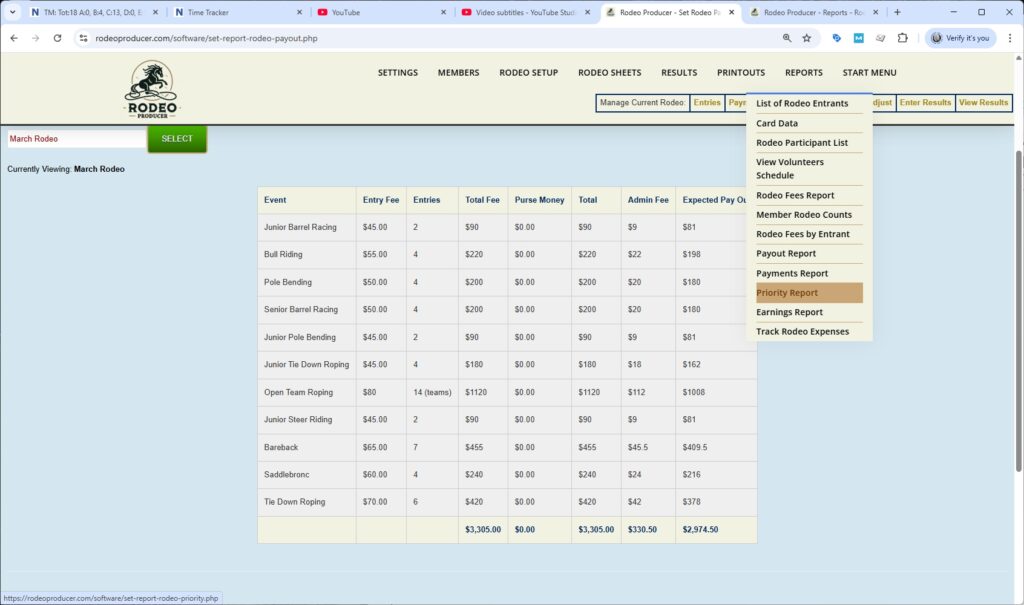The image size is (1024, 605).
Task: Click the browser back arrow
Action: pyautogui.click(x=15, y=37)
